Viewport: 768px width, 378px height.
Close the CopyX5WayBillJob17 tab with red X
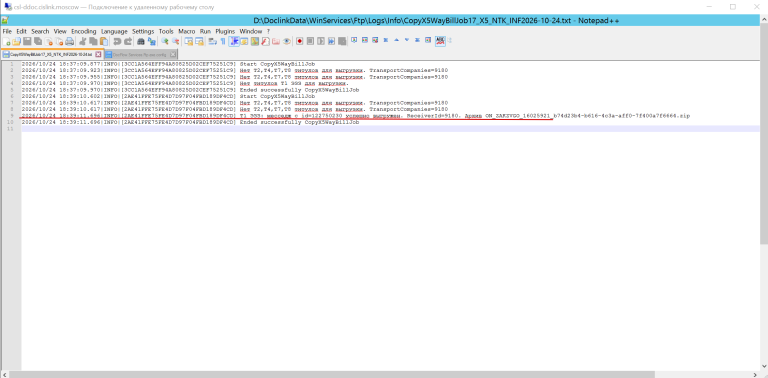click(x=98, y=54)
